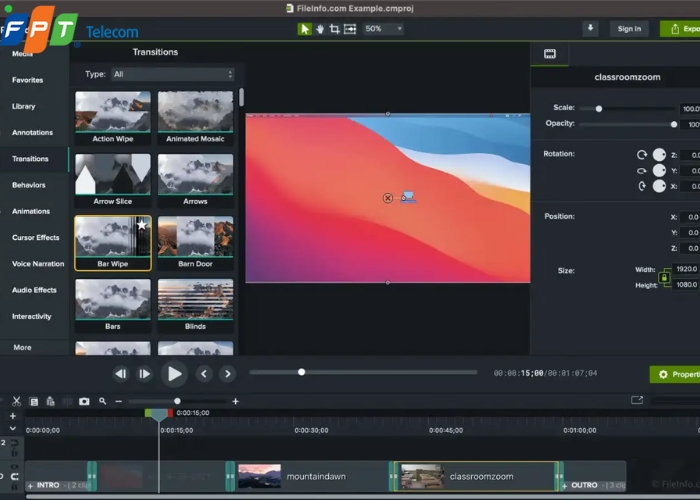The width and height of the screenshot is (700, 500).
Task: Click the X rotation arrow icon
Action: click(642, 186)
